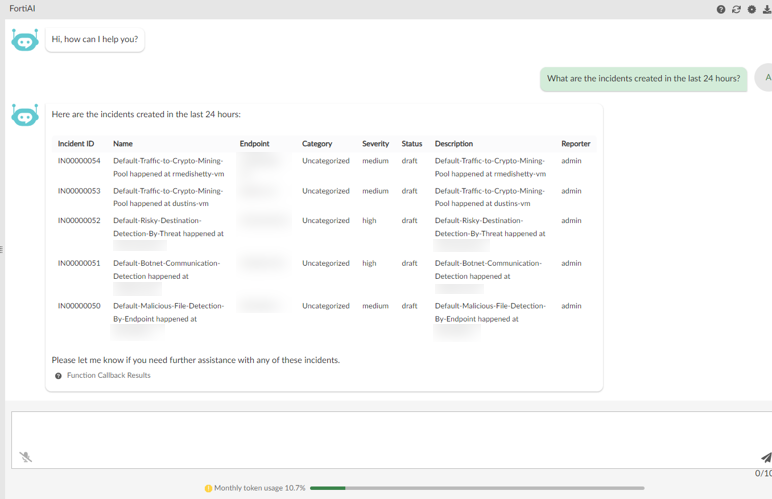The height and width of the screenshot is (499, 772).
Task: Click the FortiAI title text
Action: pyautogui.click(x=22, y=8)
